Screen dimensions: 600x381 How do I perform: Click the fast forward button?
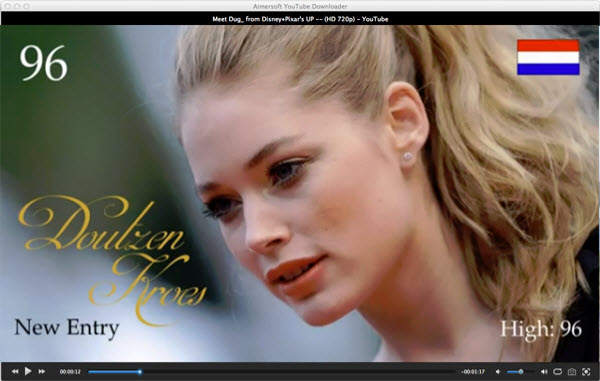click(42, 371)
